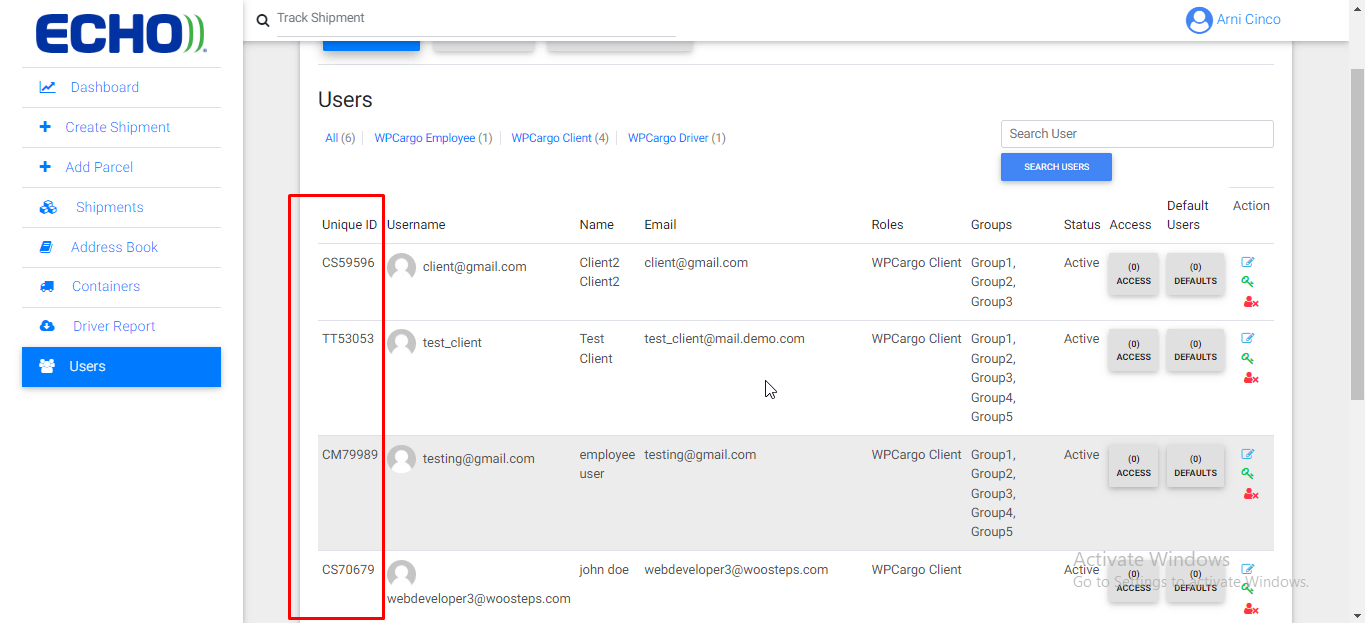Click the Access button for client@gmail.com

1133,274
